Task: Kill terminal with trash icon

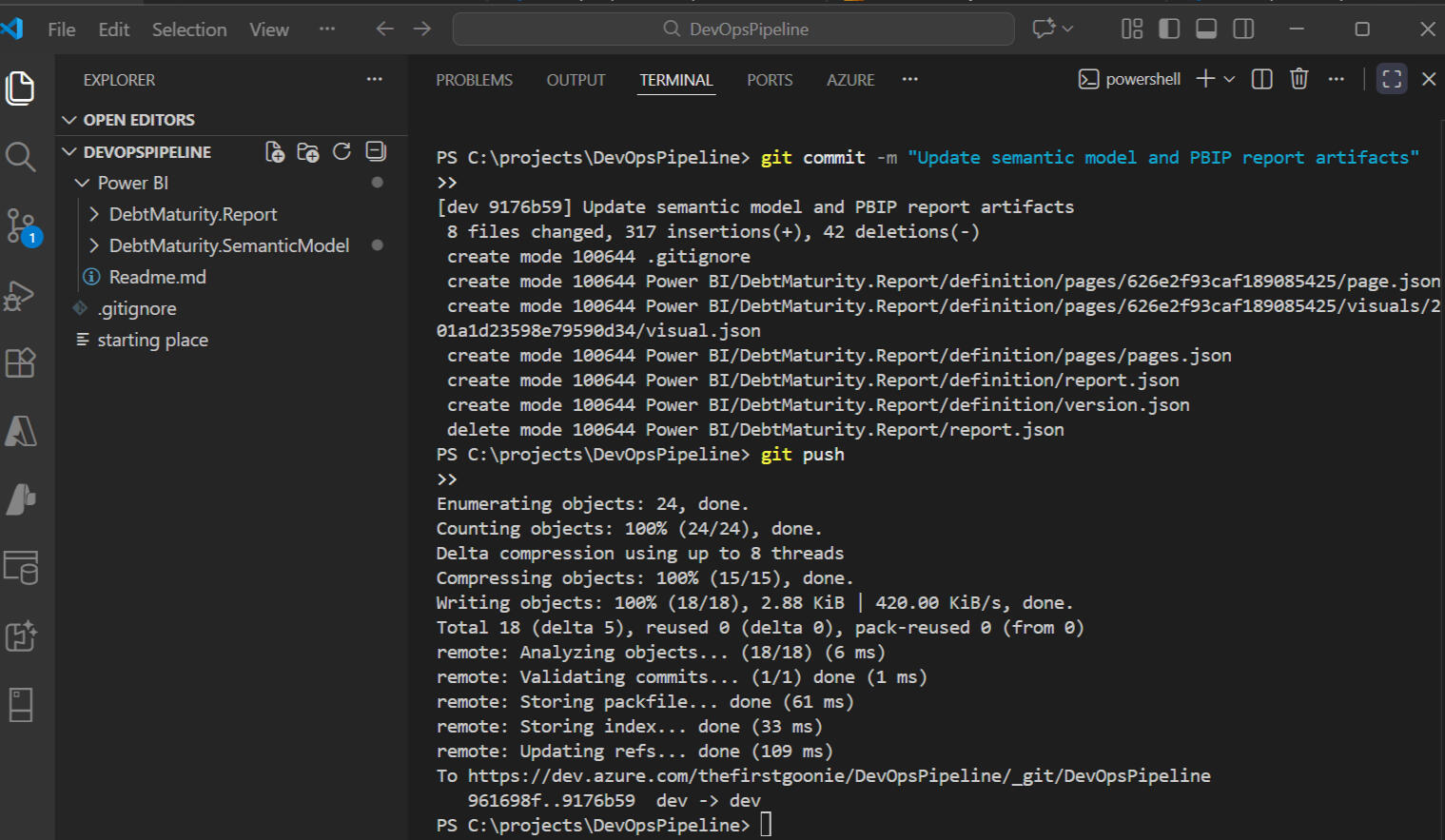Action: point(1299,79)
